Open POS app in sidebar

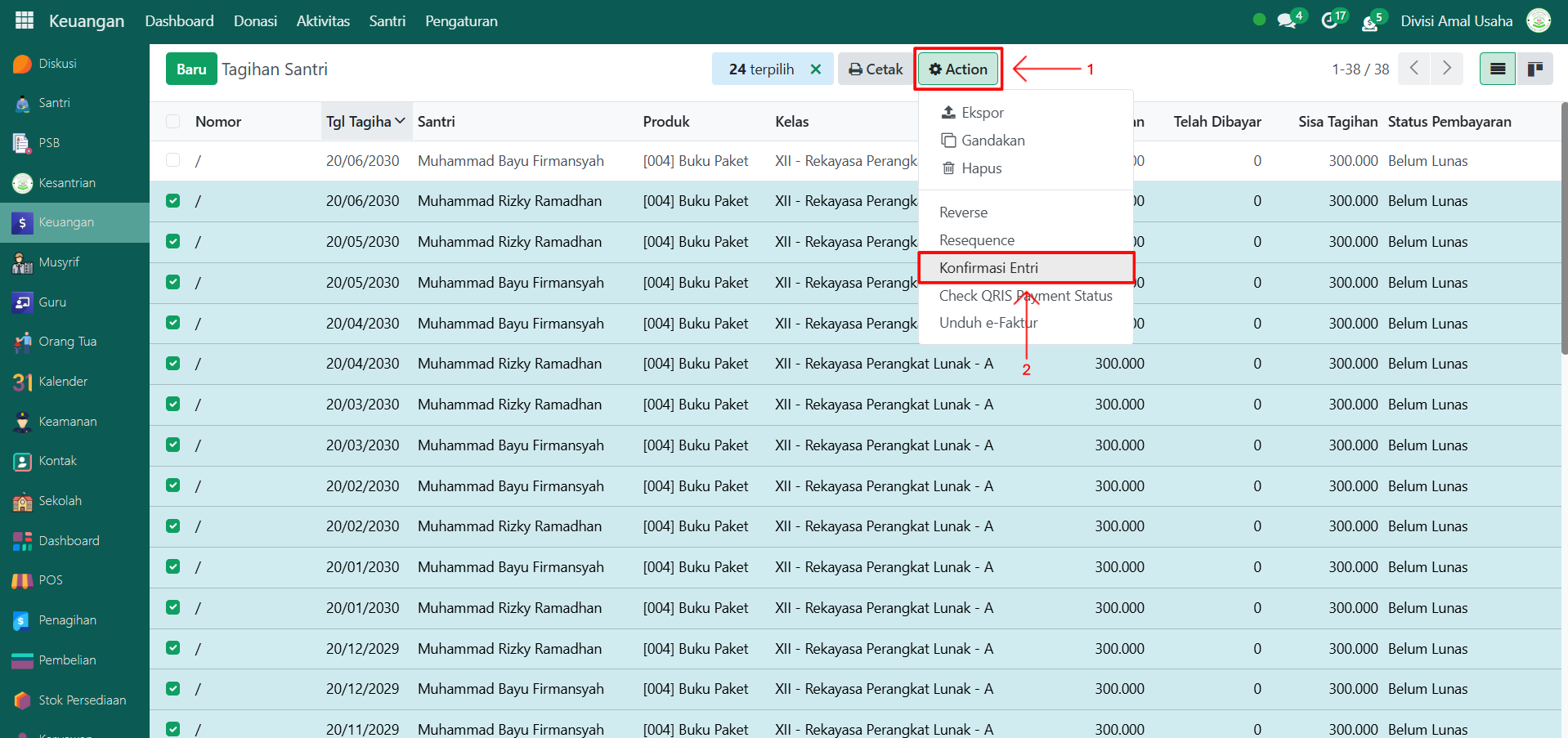coord(50,580)
